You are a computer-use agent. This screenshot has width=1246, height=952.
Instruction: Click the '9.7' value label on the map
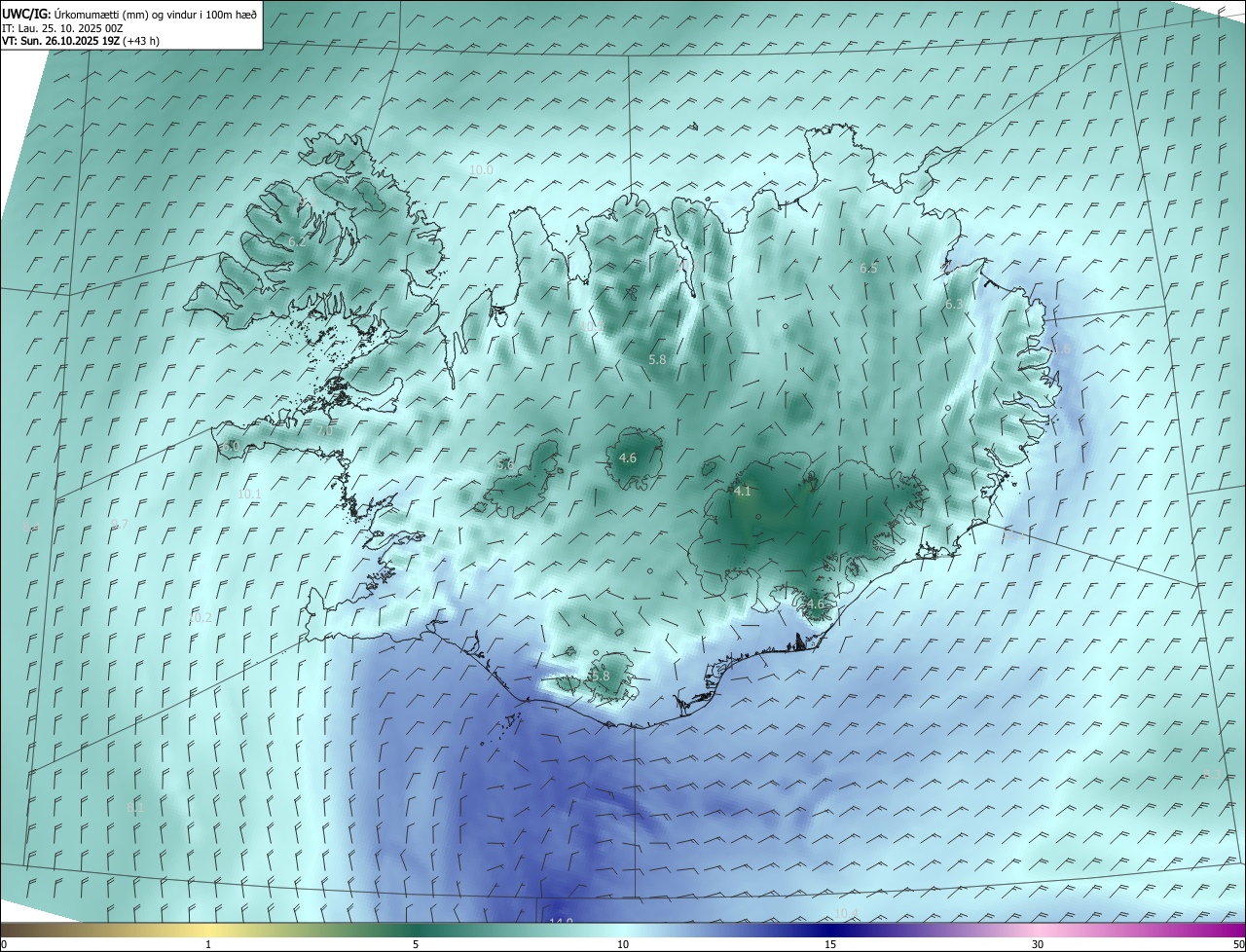(120, 524)
